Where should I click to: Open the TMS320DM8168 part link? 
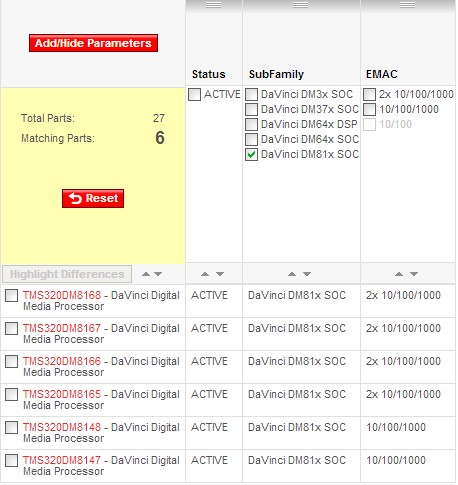tap(62, 295)
